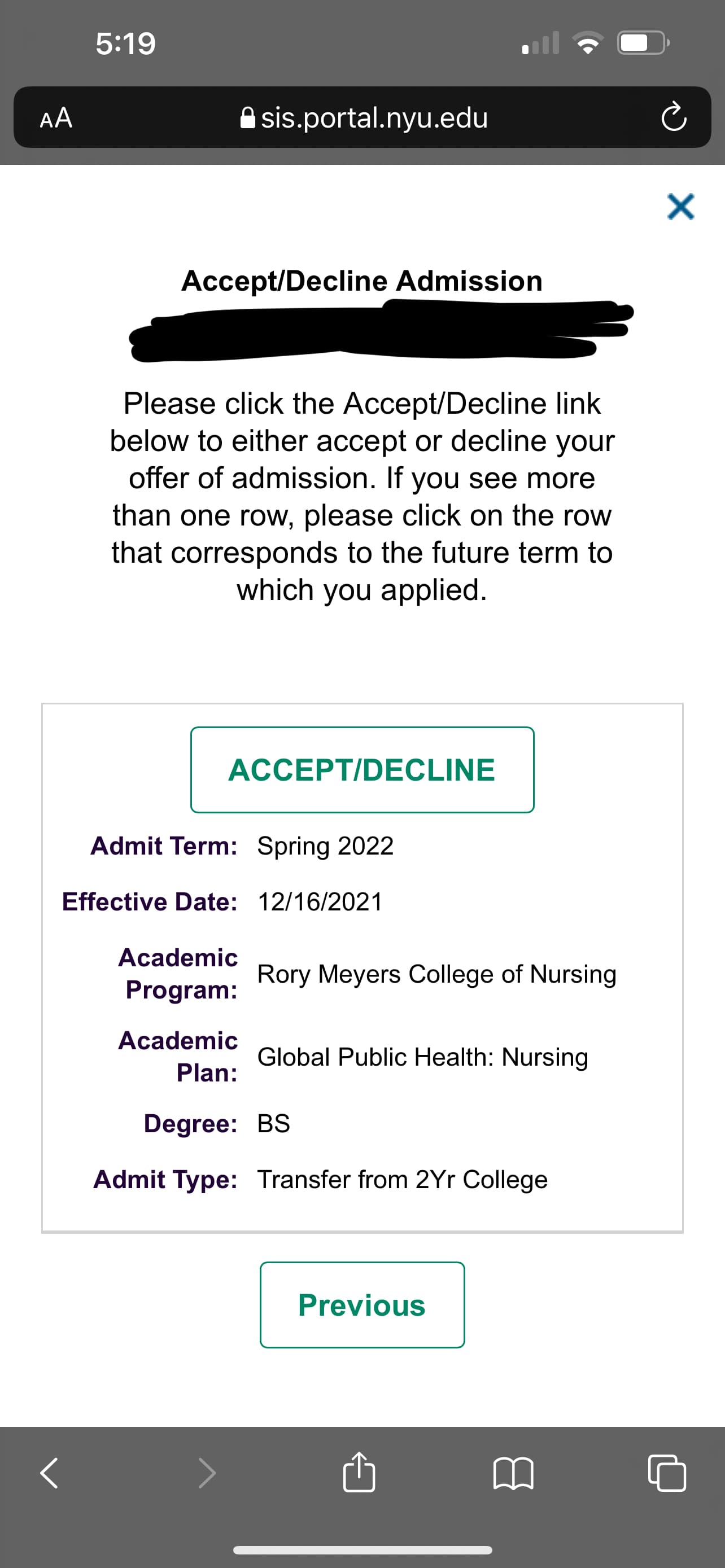
Task: Tap the sis.portal.nyu.edu address field
Action: pyautogui.click(x=374, y=117)
